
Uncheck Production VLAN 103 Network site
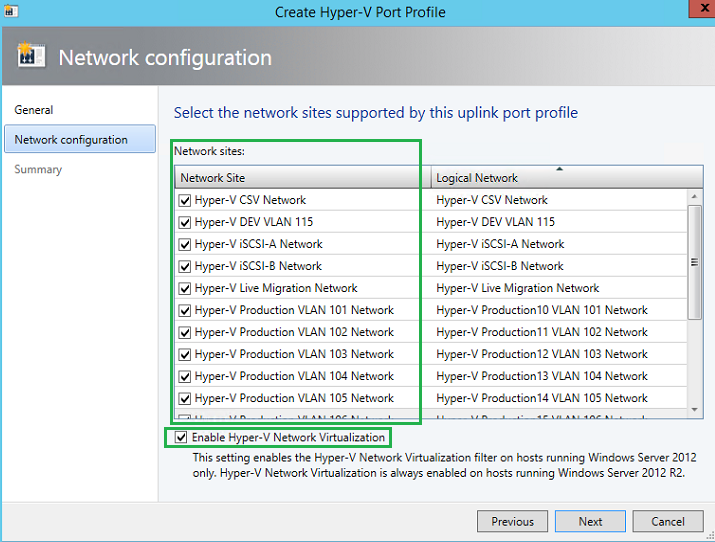tap(185, 354)
